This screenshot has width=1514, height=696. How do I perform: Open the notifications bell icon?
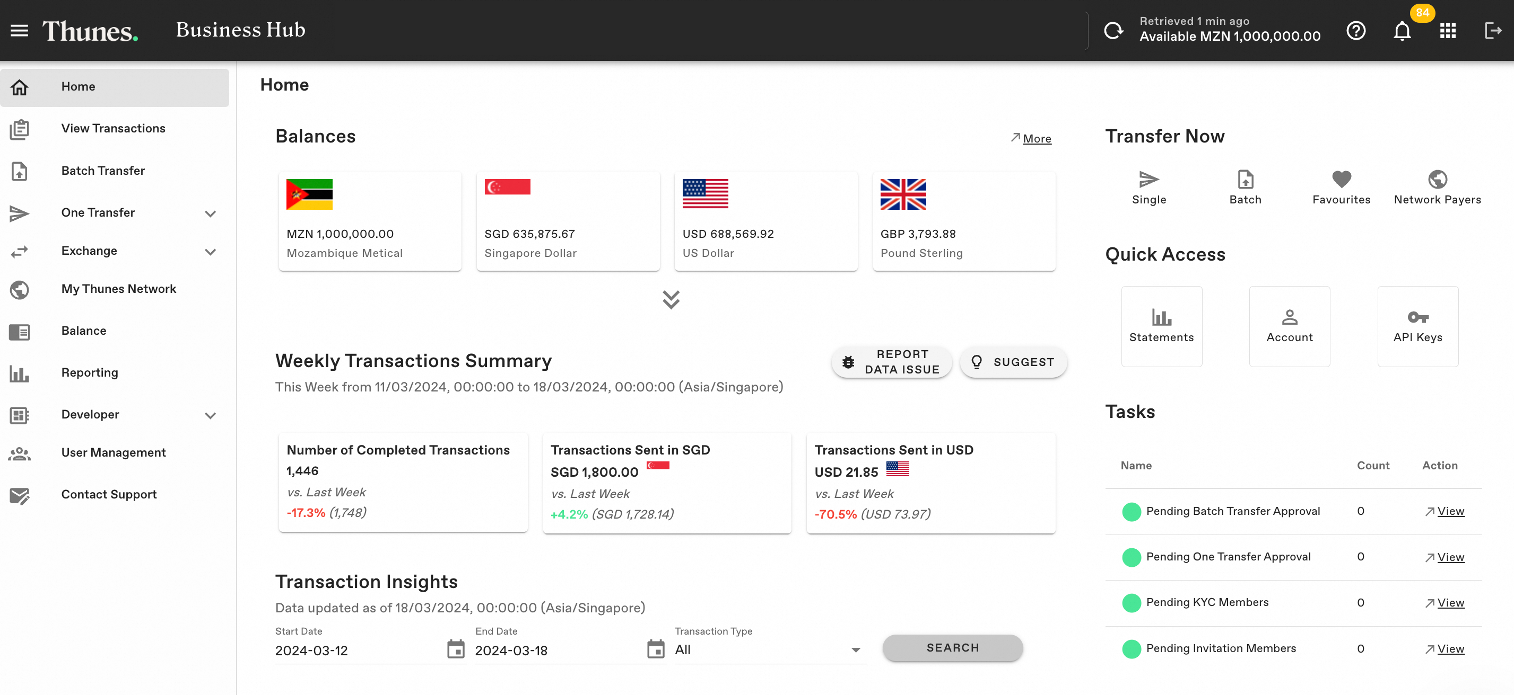[1402, 30]
